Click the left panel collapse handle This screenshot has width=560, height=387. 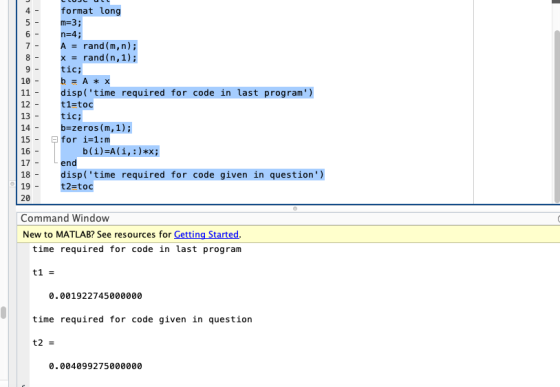pyautogui.click(x=12, y=184)
